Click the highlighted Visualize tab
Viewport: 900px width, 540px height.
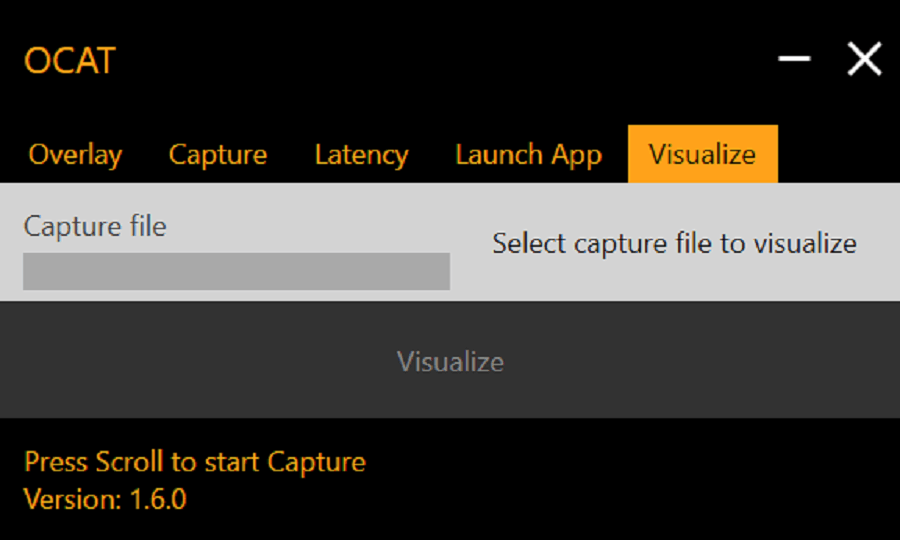tap(702, 155)
